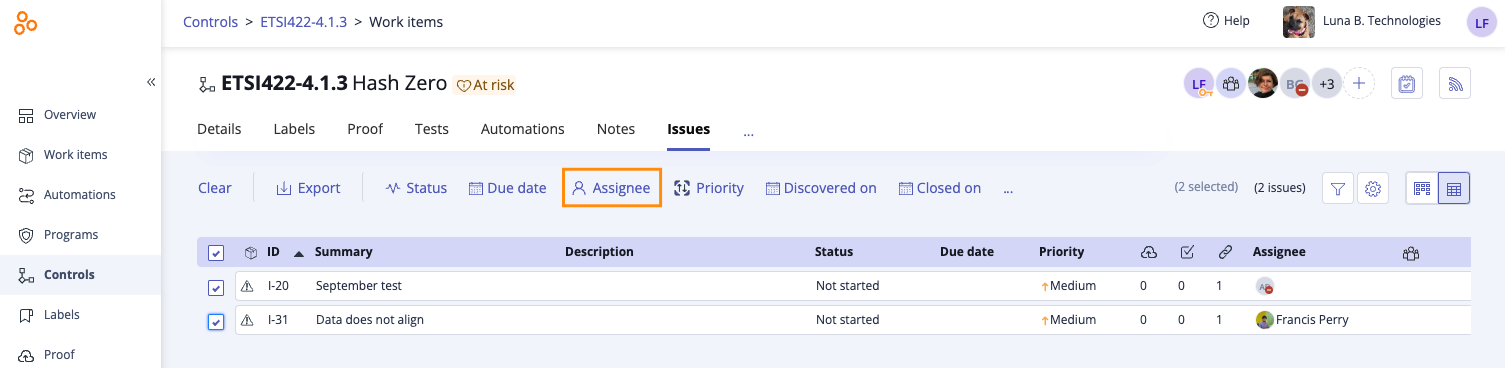Open the calendar checklist icon button
Image resolution: width=1505 pixels, height=368 pixels.
coord(1406,84)
